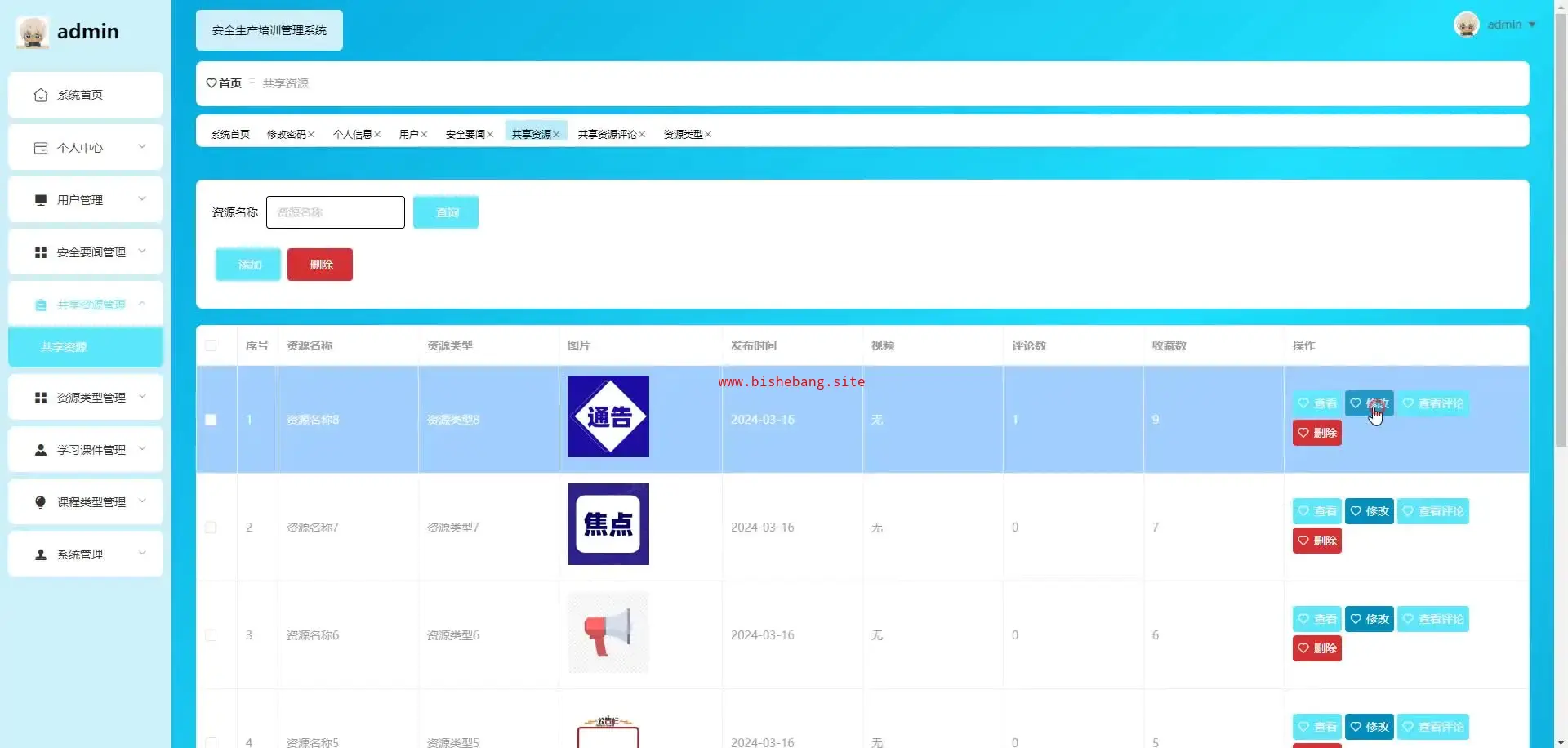Click the 安全要闻管理 grid icon
The width and height of the screenshot is (1568, 748).
coord(41,252)
